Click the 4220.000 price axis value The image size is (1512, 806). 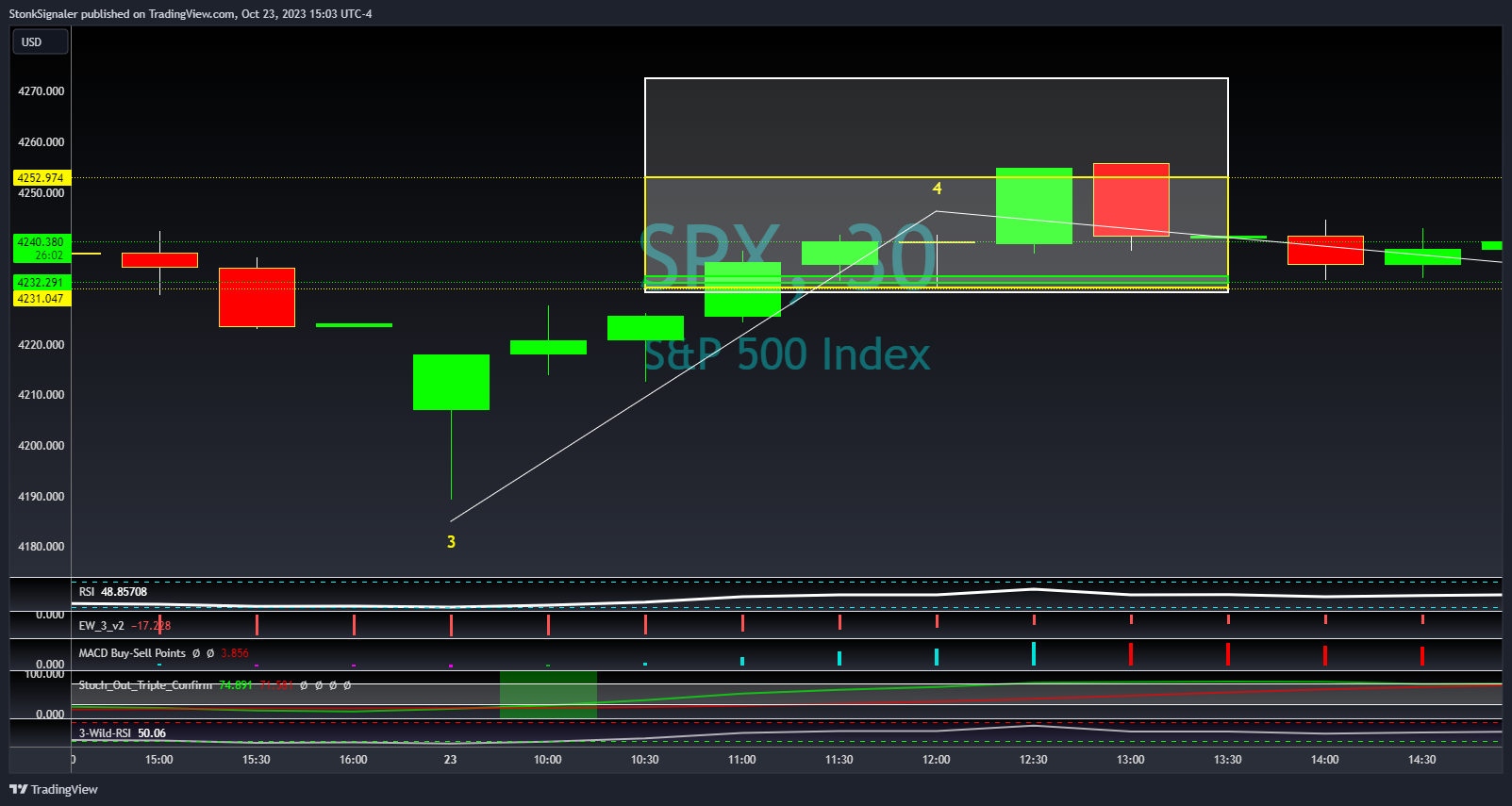[x=42, y=345]
